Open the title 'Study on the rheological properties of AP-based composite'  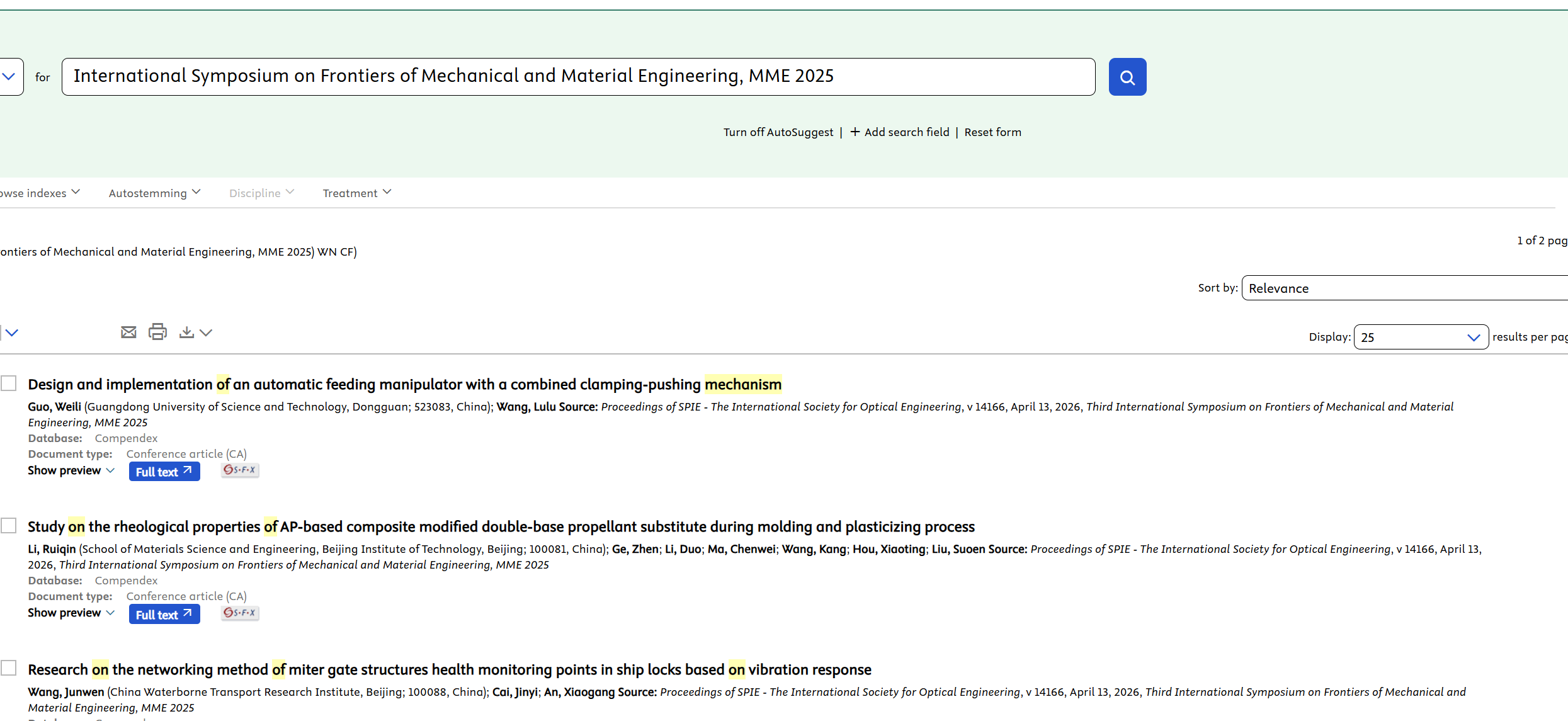click(x=501, y=526)
